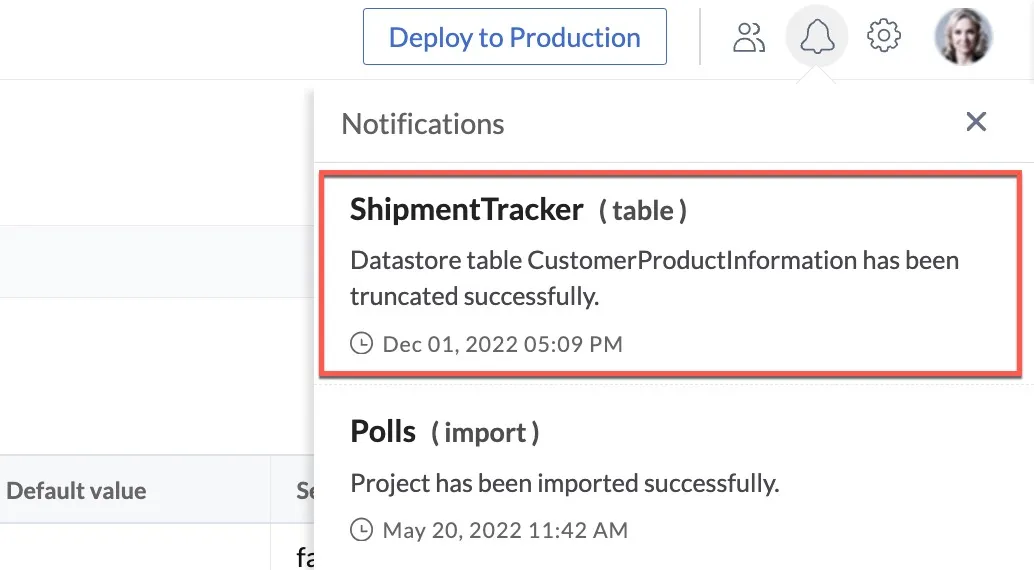1034x570 pixels.
Task: Select the CustomerProductInformation truncated message text
Action: click(x=654, y=278)
